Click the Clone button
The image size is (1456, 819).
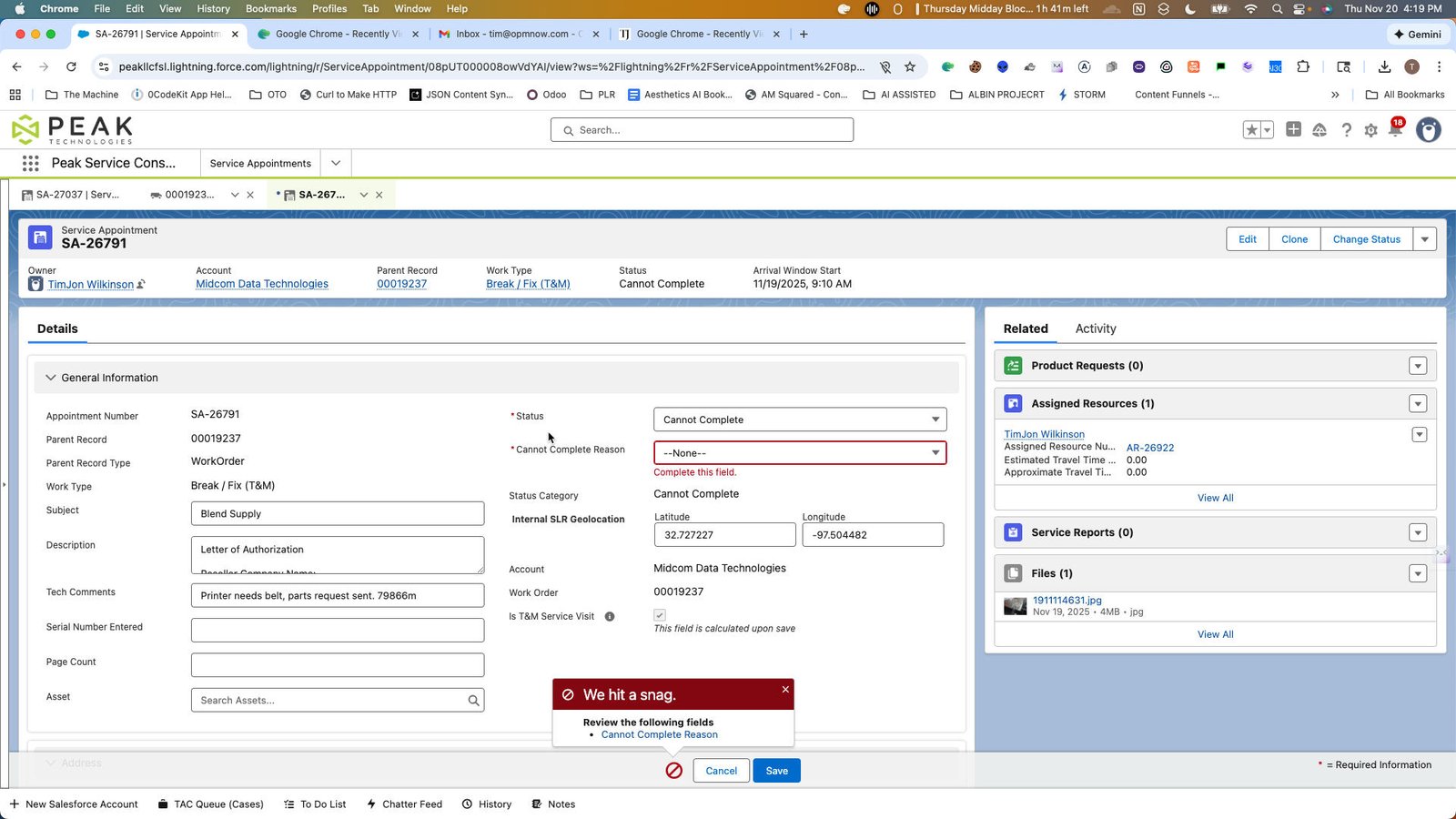[1294, 239]
